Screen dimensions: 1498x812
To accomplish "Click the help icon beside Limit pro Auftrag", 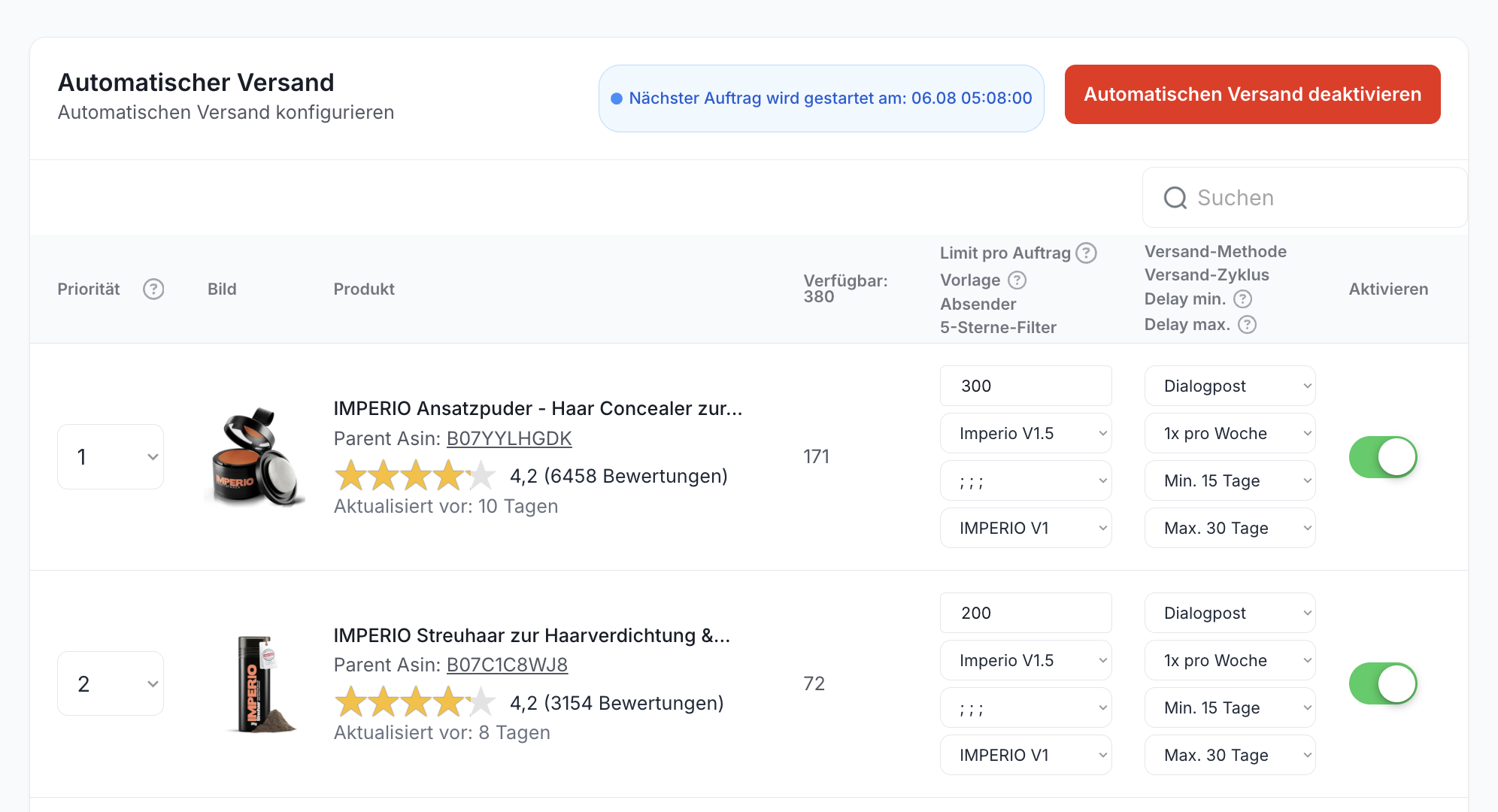I will [x=1086, y=253].
